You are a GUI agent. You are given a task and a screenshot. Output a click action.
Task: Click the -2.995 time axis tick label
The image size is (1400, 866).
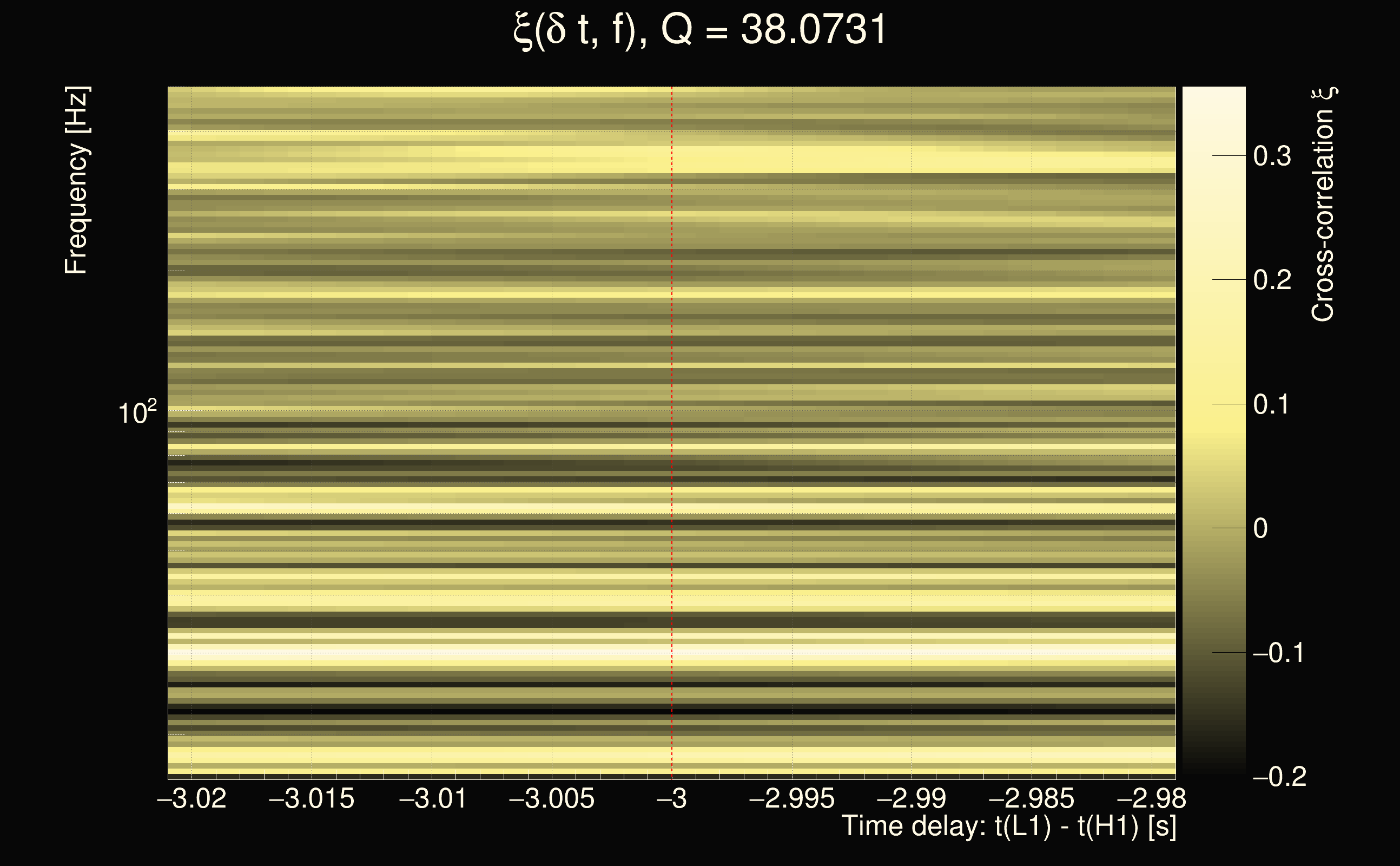click(x=791, y=798)
